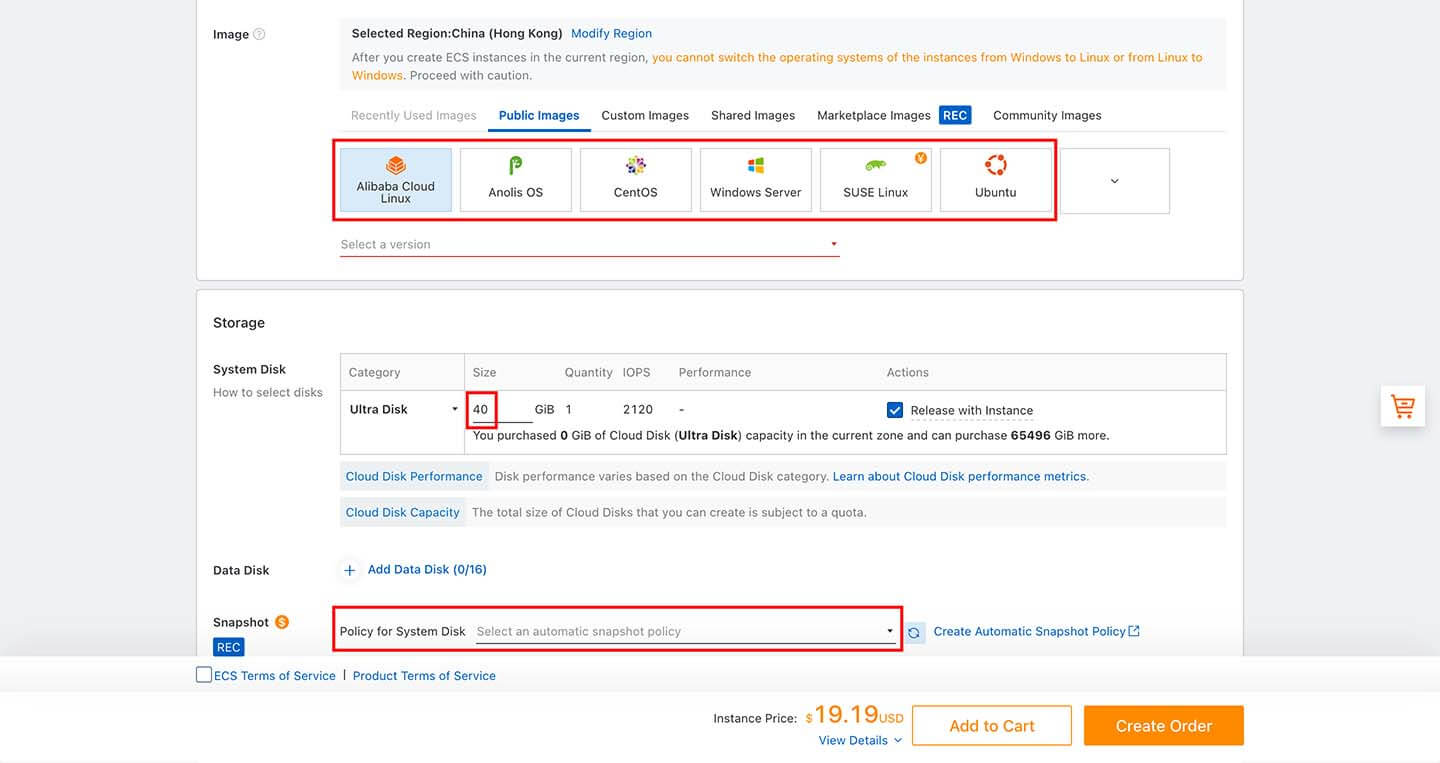The height and width of the screenshot is (763, 1440).
Task: Click the Create Order button
Action: click(1164, 726)
